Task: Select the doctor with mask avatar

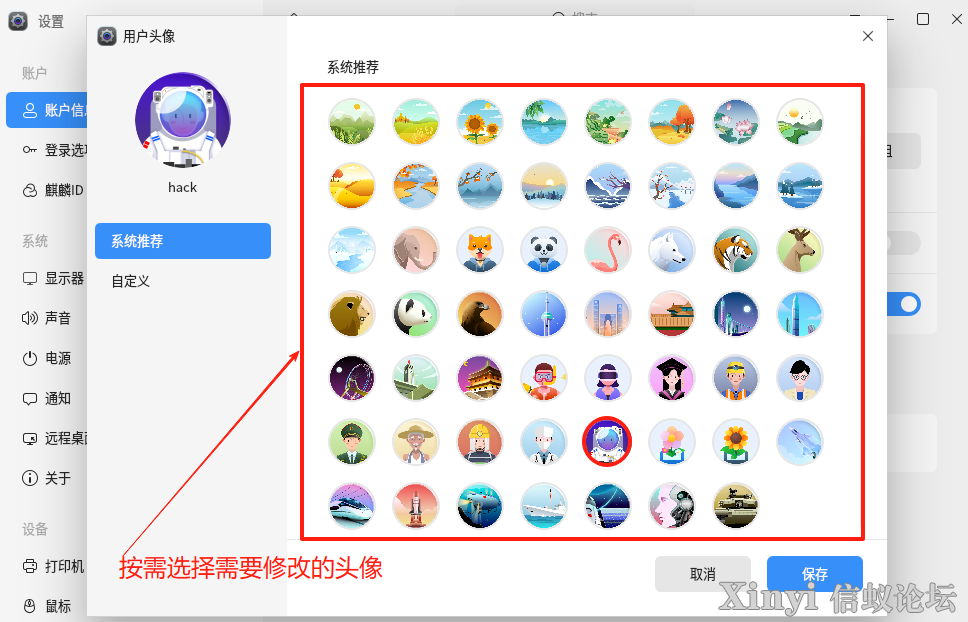Action: pyautogui.click(x=544, y=442)
